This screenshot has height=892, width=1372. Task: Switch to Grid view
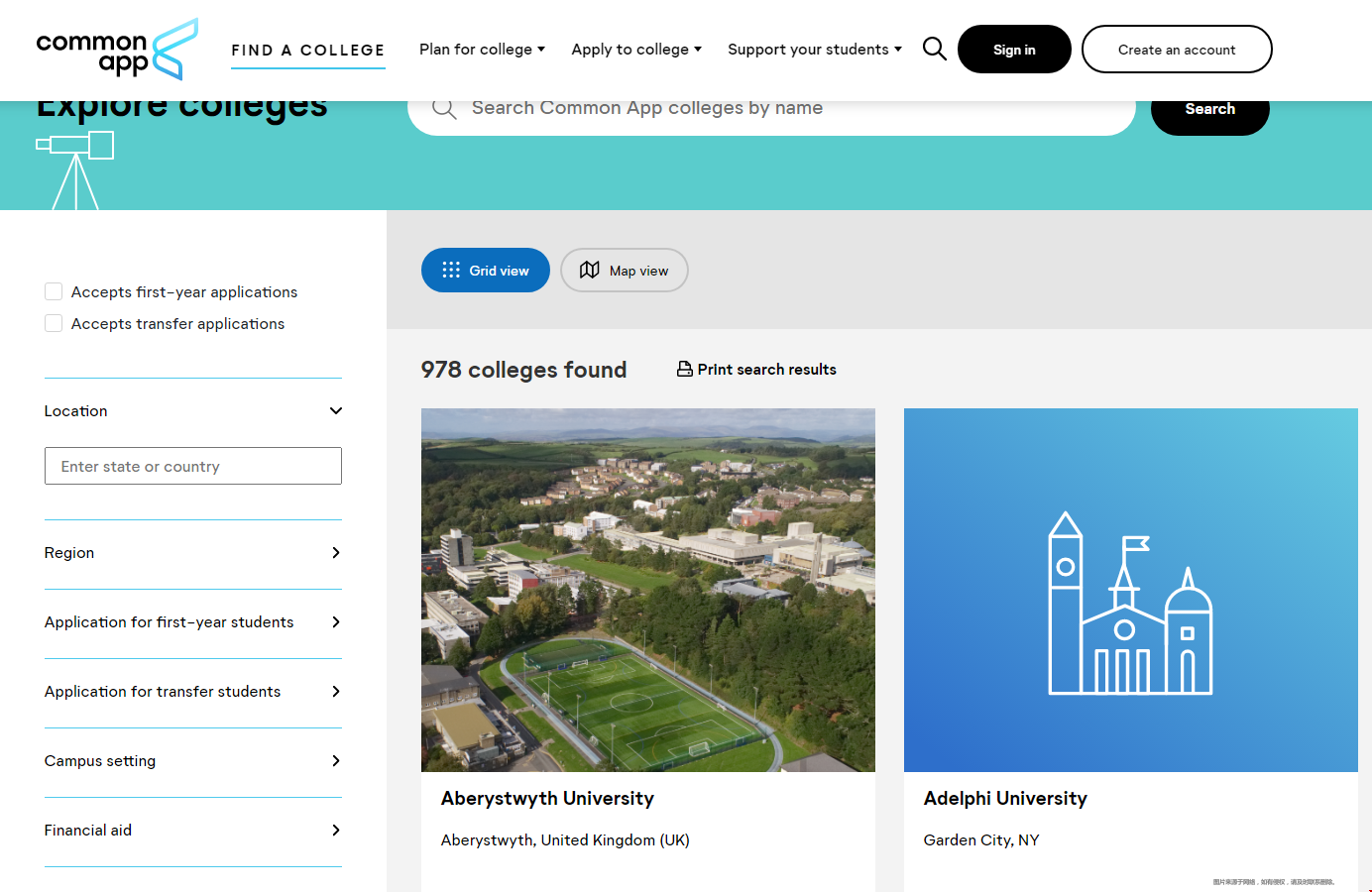486,271
